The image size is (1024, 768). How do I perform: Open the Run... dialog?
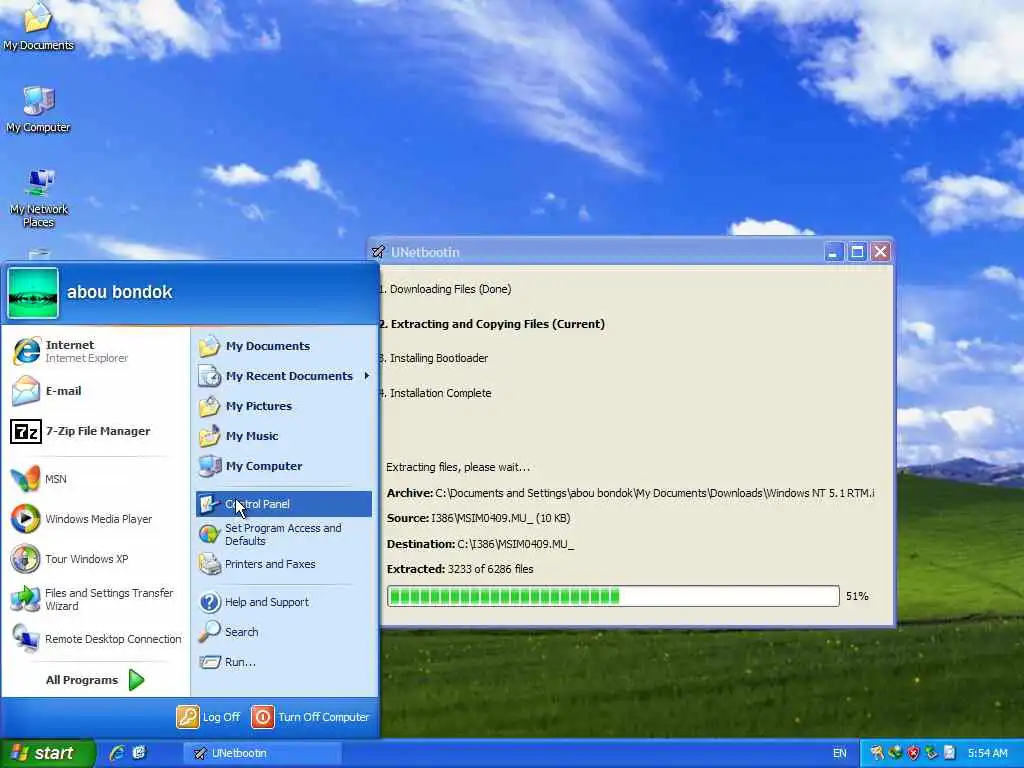283,662
